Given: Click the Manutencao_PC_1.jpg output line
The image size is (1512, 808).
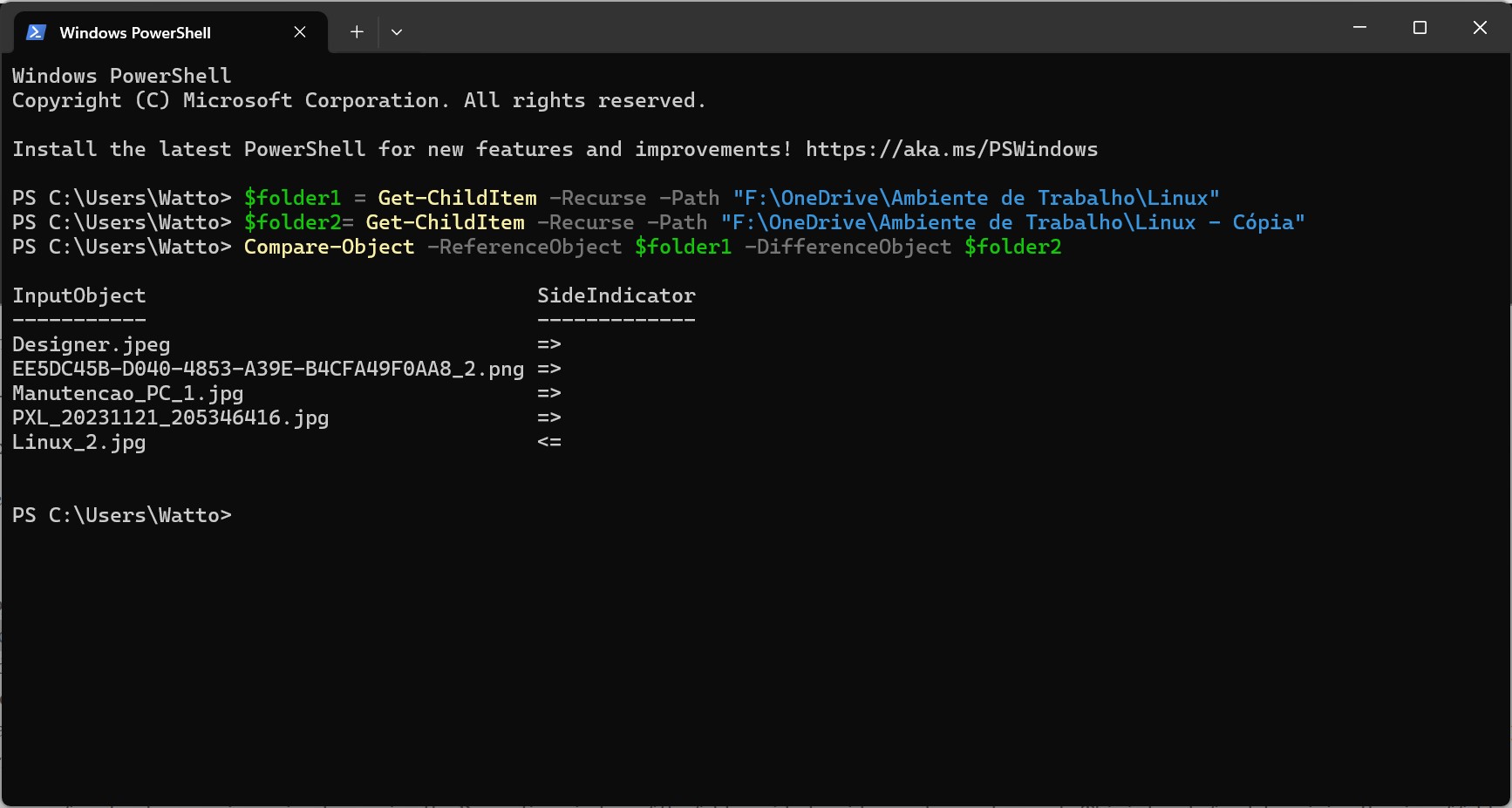Looking at the screenshot, I should (127, 393).
